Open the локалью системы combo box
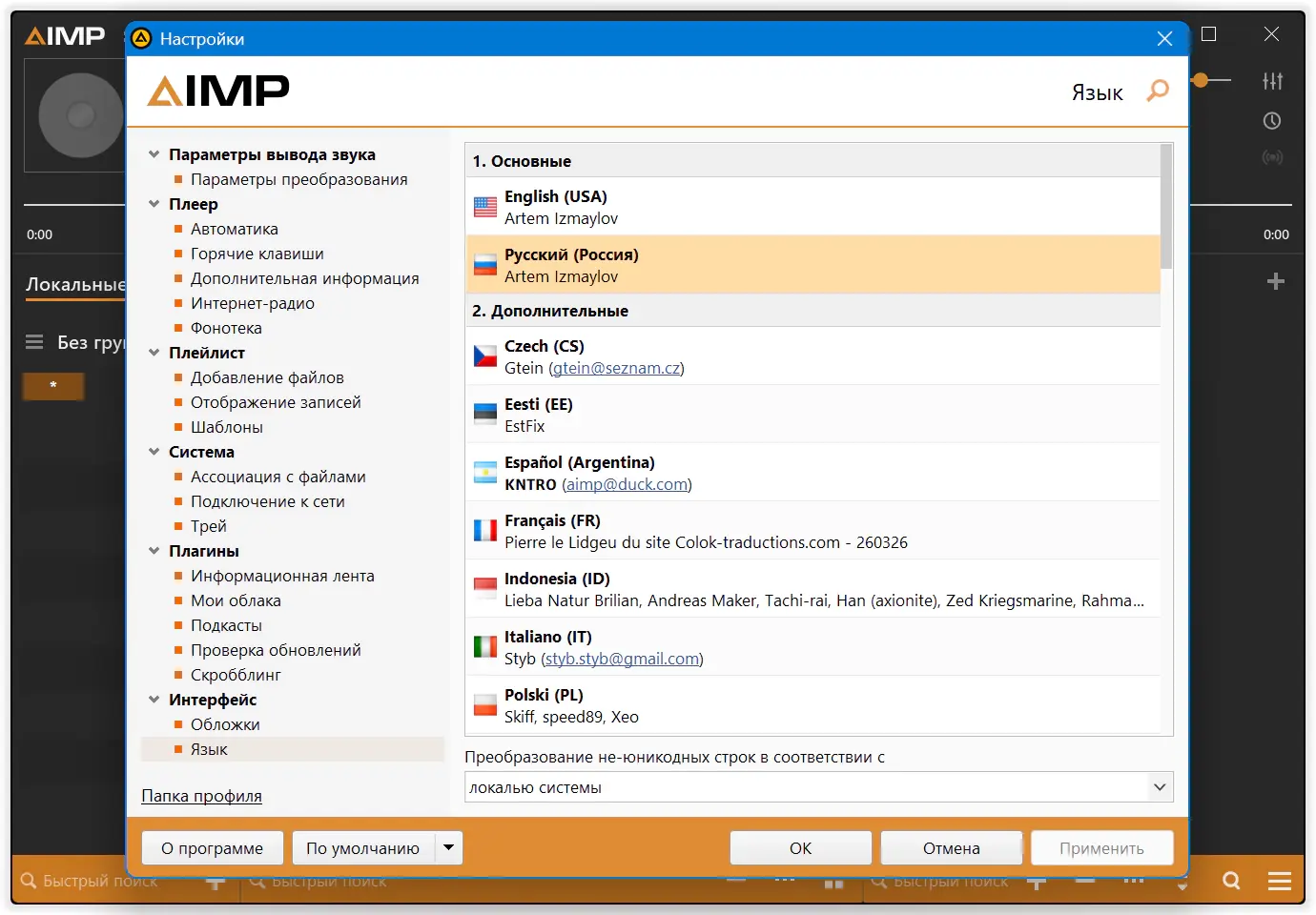Image resolution: width=1316 pixels, height=915 pixels. coord(819,787)
